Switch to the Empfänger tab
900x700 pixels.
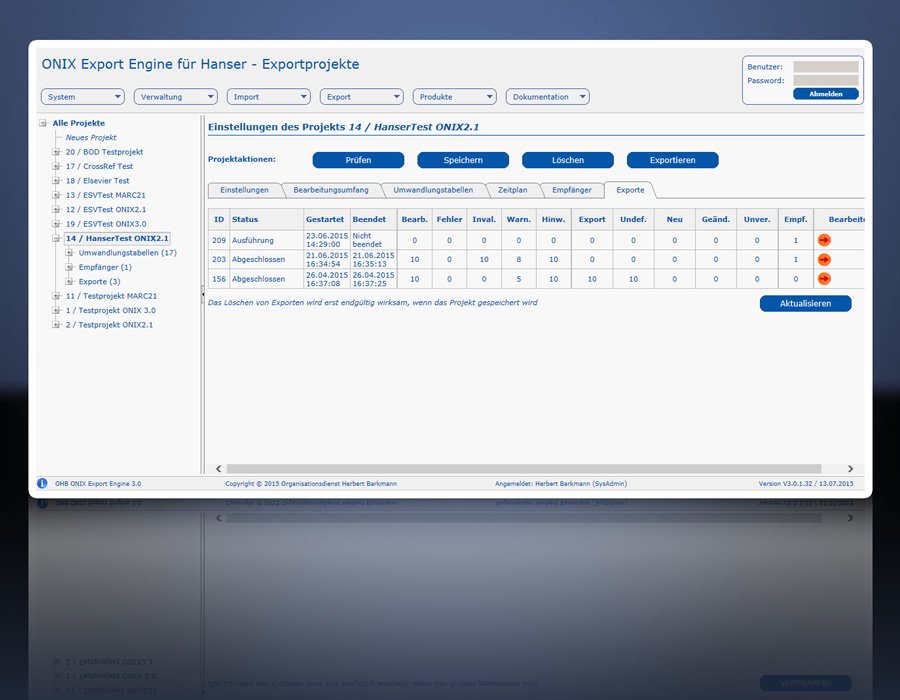572,190
